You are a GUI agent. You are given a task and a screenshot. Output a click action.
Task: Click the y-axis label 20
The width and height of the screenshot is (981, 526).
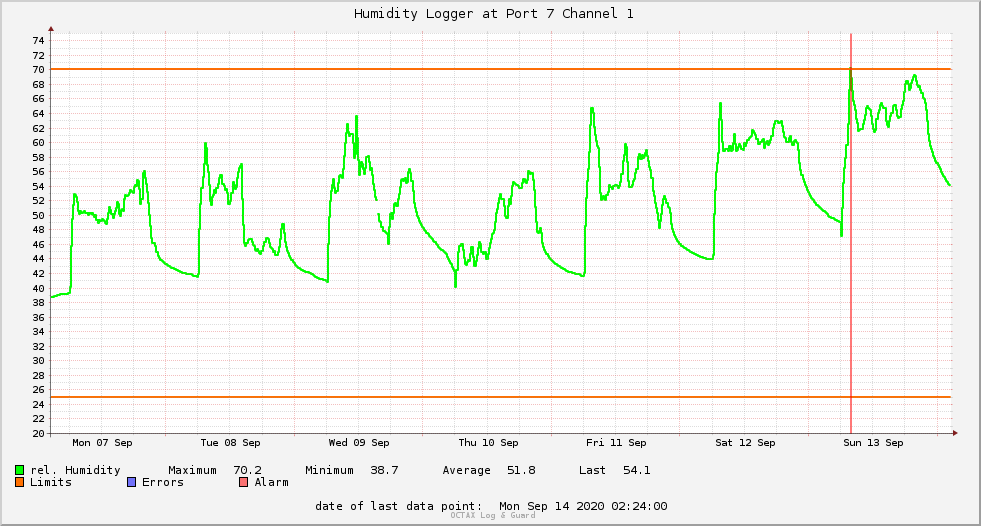39,433
